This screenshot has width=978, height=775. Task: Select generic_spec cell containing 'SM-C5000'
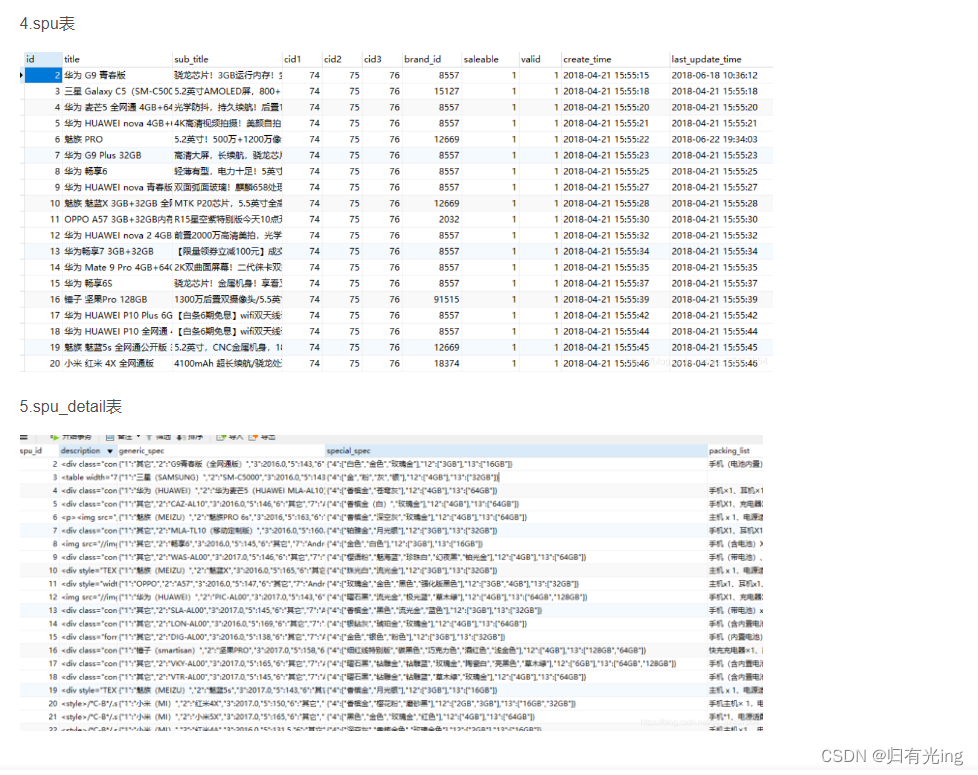(221, 478)
